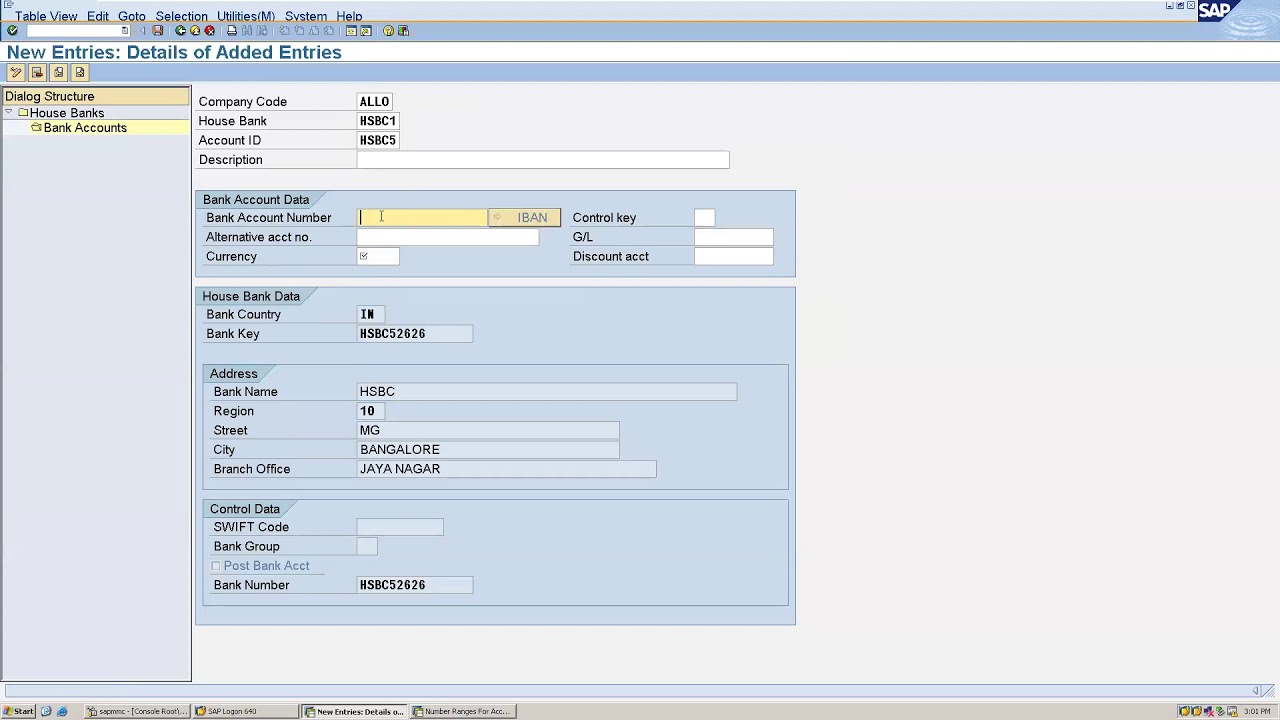
Task: Click the Save floppy disk icon
Action: (157, 31)
